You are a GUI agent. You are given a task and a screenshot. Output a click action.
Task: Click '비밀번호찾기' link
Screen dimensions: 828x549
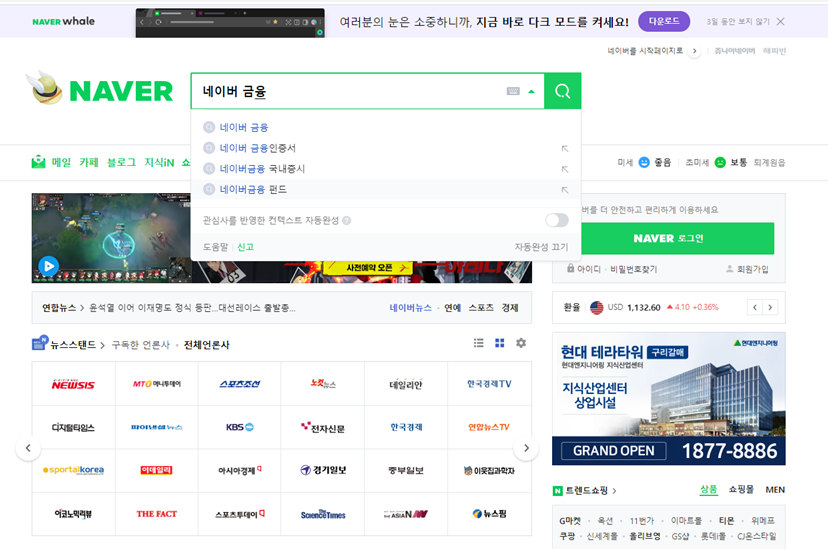pos(634,269)
